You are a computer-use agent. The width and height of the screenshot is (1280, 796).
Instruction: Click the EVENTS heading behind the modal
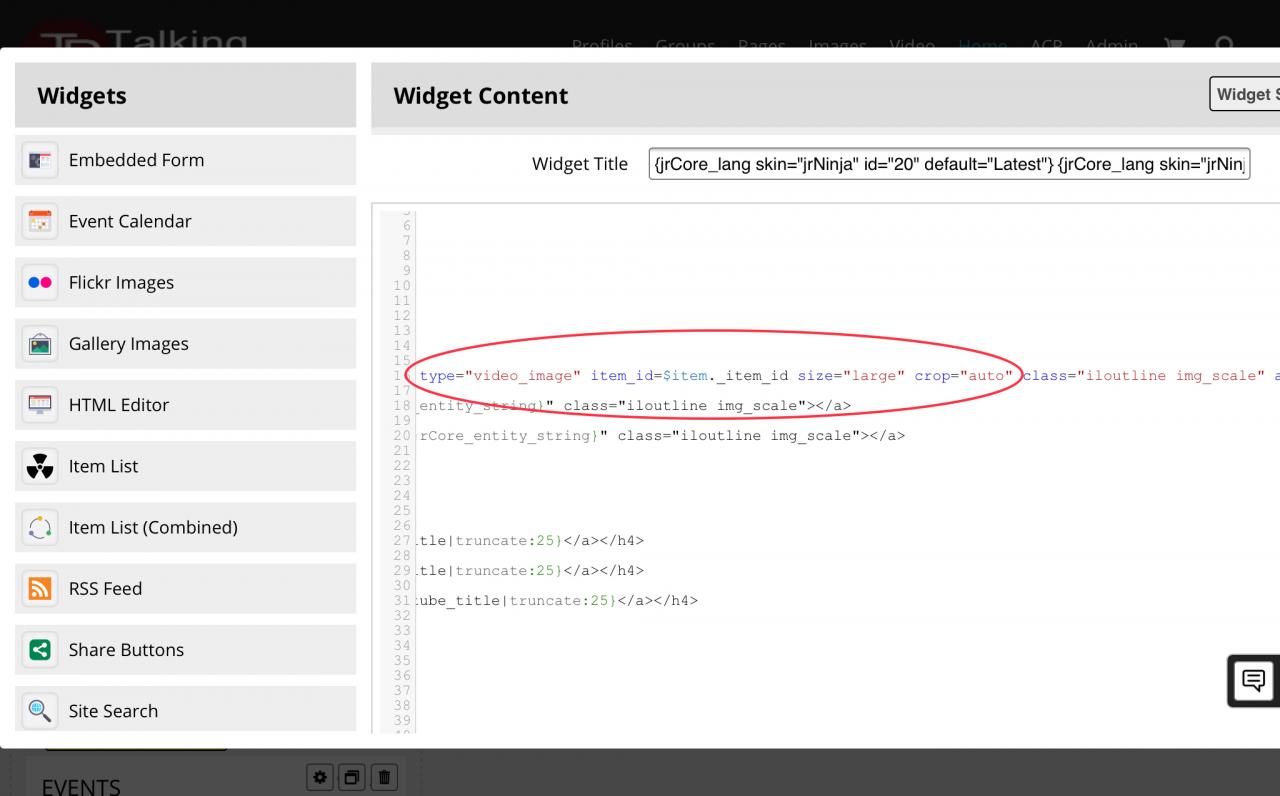click(x=81, y=786)
